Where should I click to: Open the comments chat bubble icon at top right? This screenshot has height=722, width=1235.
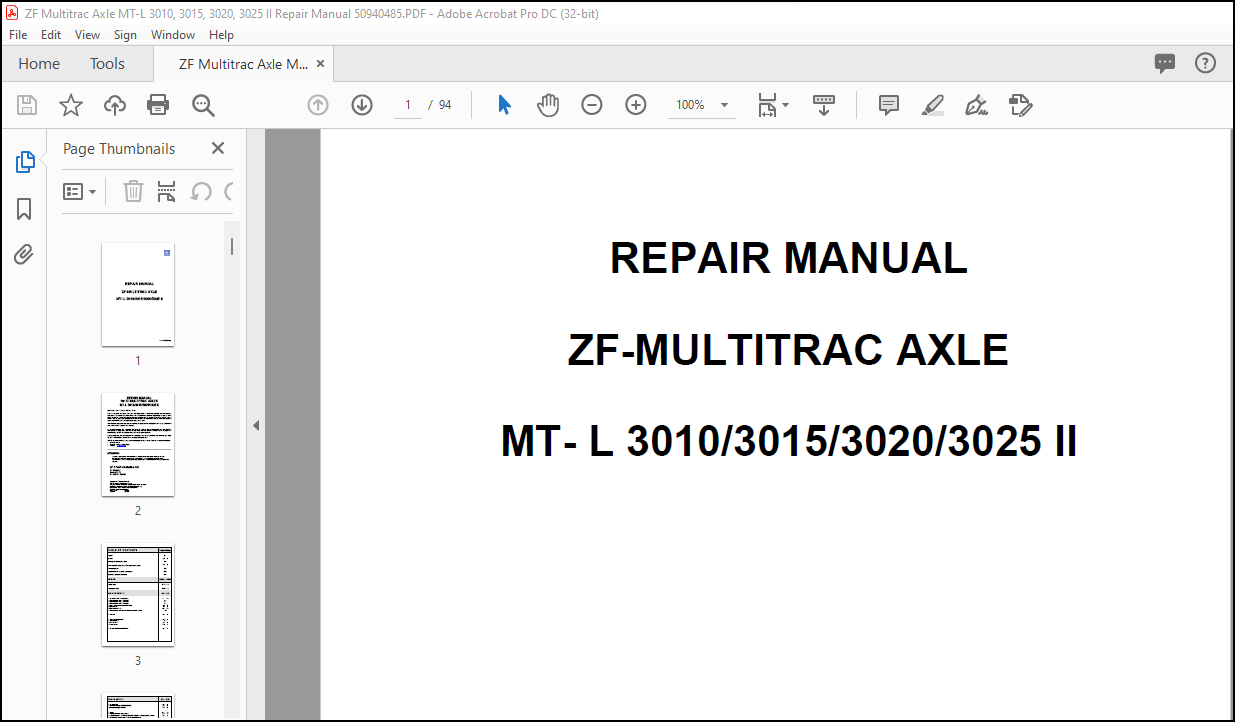[x=1165, y=63]
